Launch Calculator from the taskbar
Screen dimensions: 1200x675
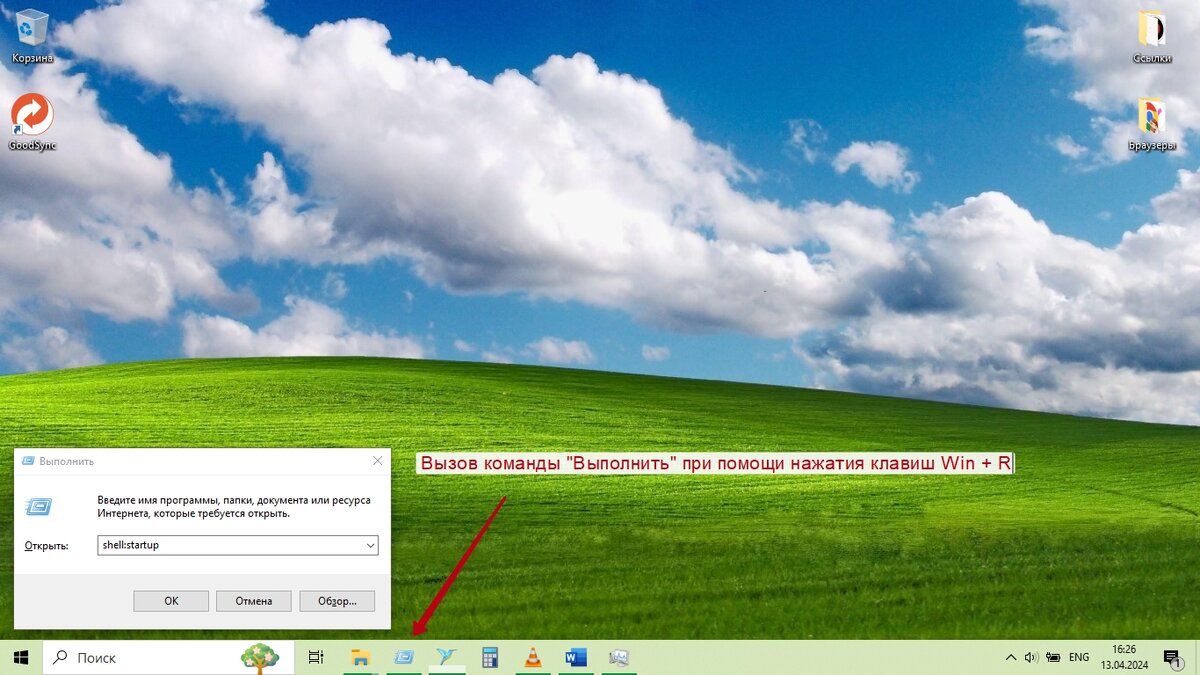pyautogui.click(x=490, y=657)
